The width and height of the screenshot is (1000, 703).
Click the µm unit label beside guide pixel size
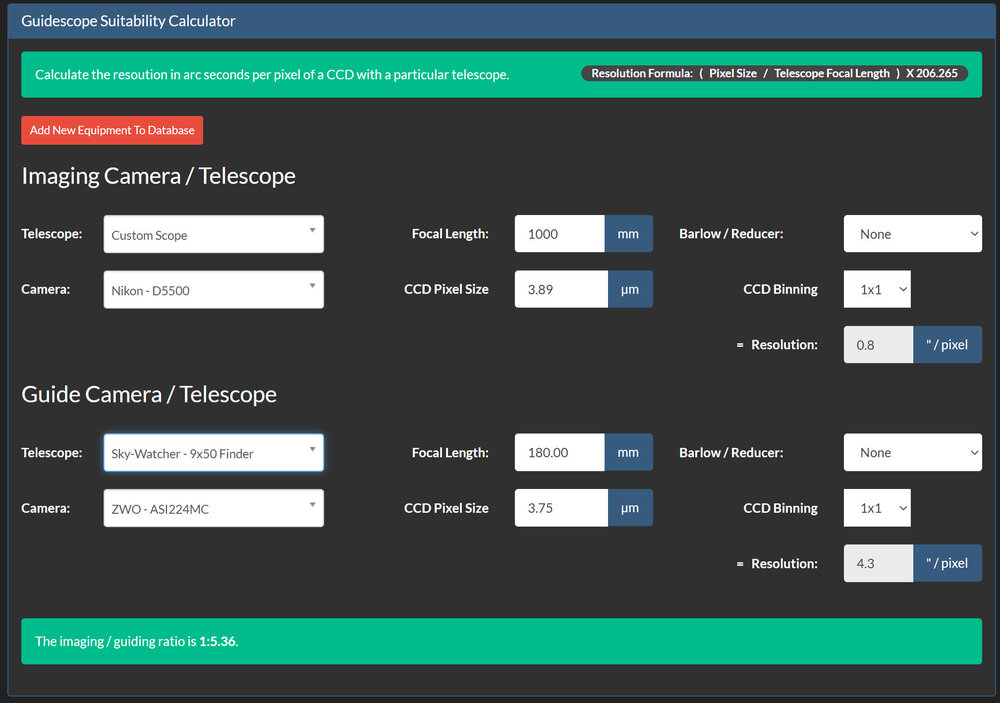(x=630, y=508)
